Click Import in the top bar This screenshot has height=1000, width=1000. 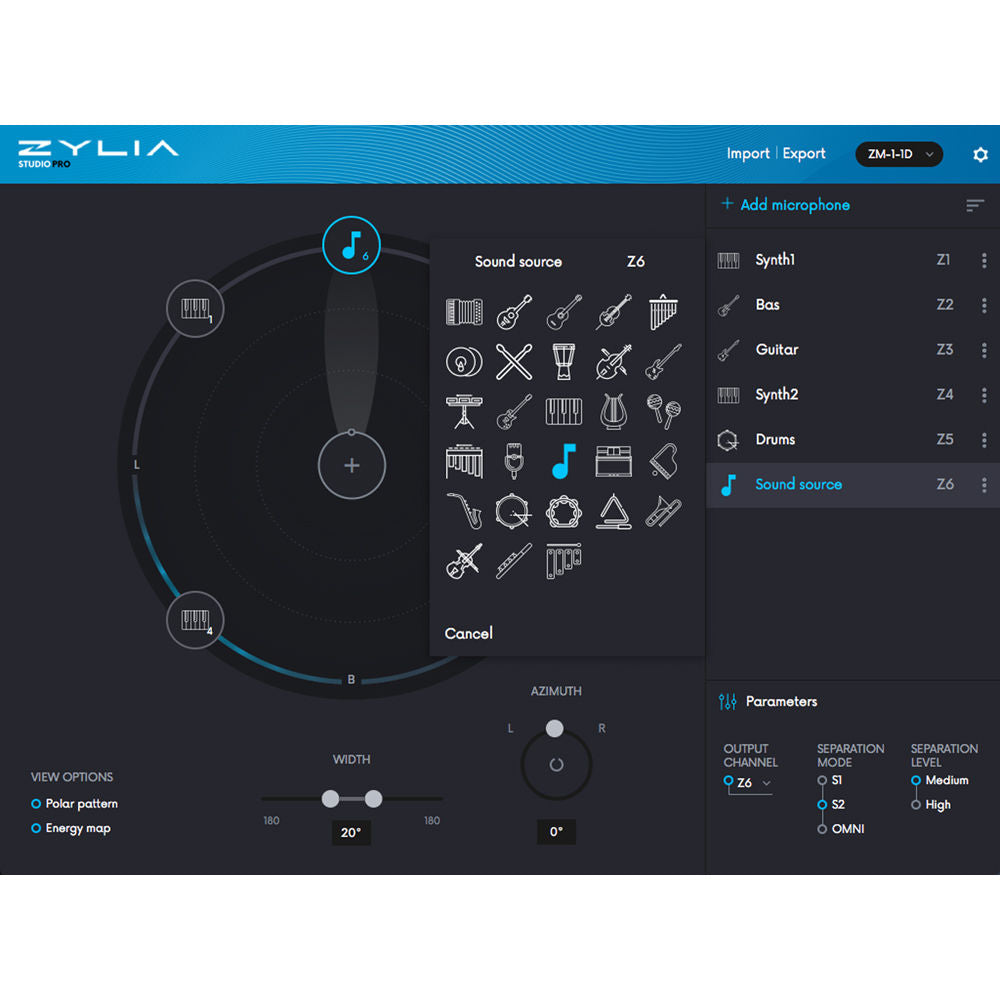tap(748, 154)
